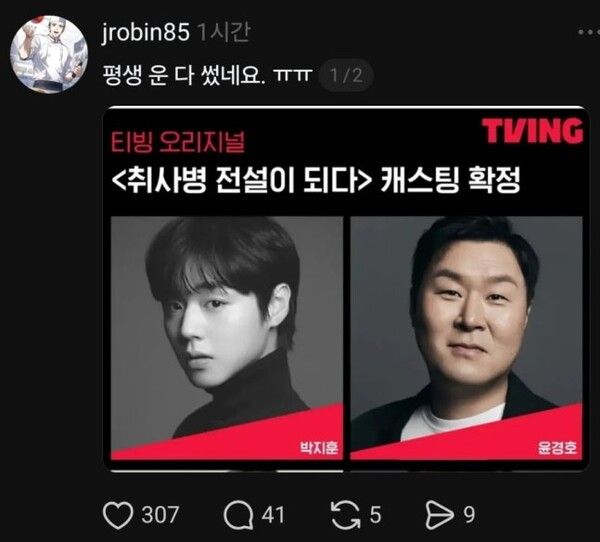This screenshot has width=600, height=542.
Task: Open replies via the speech bubble icon
Action: (x=238, y=516)
